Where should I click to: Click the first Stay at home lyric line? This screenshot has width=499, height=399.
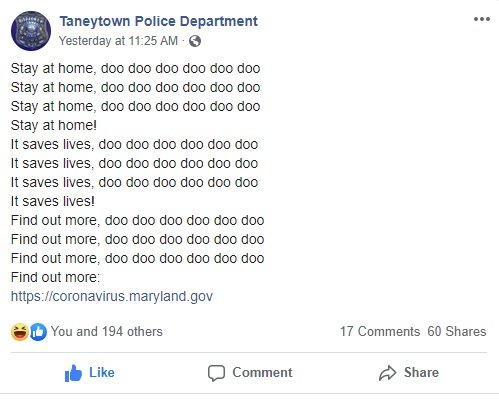[x=135, y=68]
